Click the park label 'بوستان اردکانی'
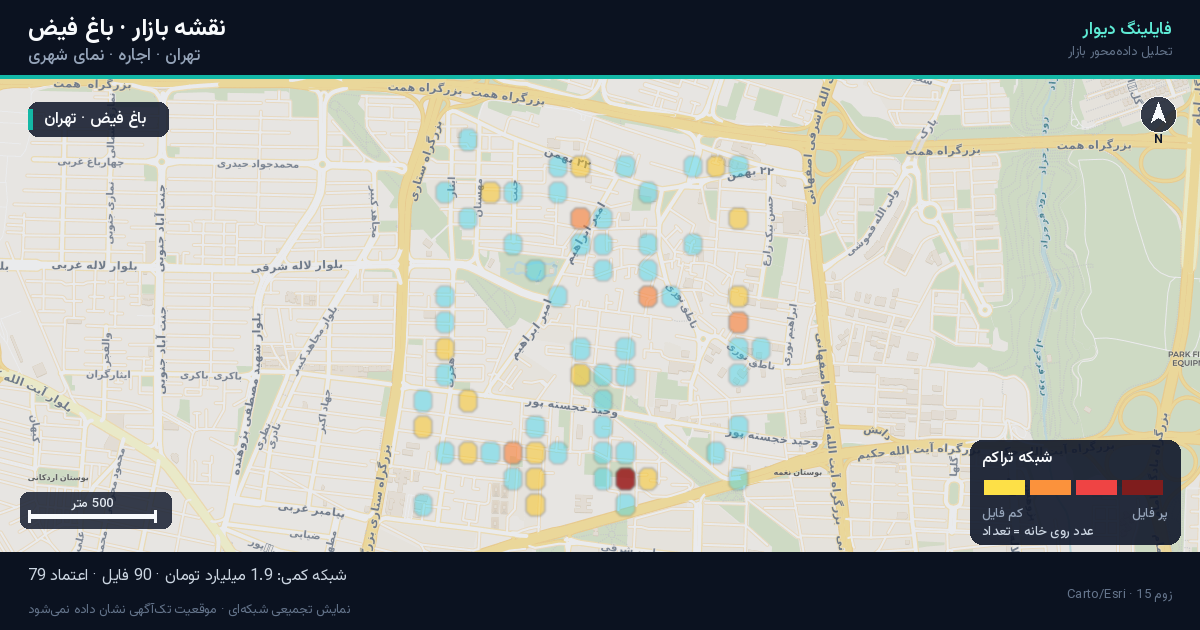 coord(56,477)
